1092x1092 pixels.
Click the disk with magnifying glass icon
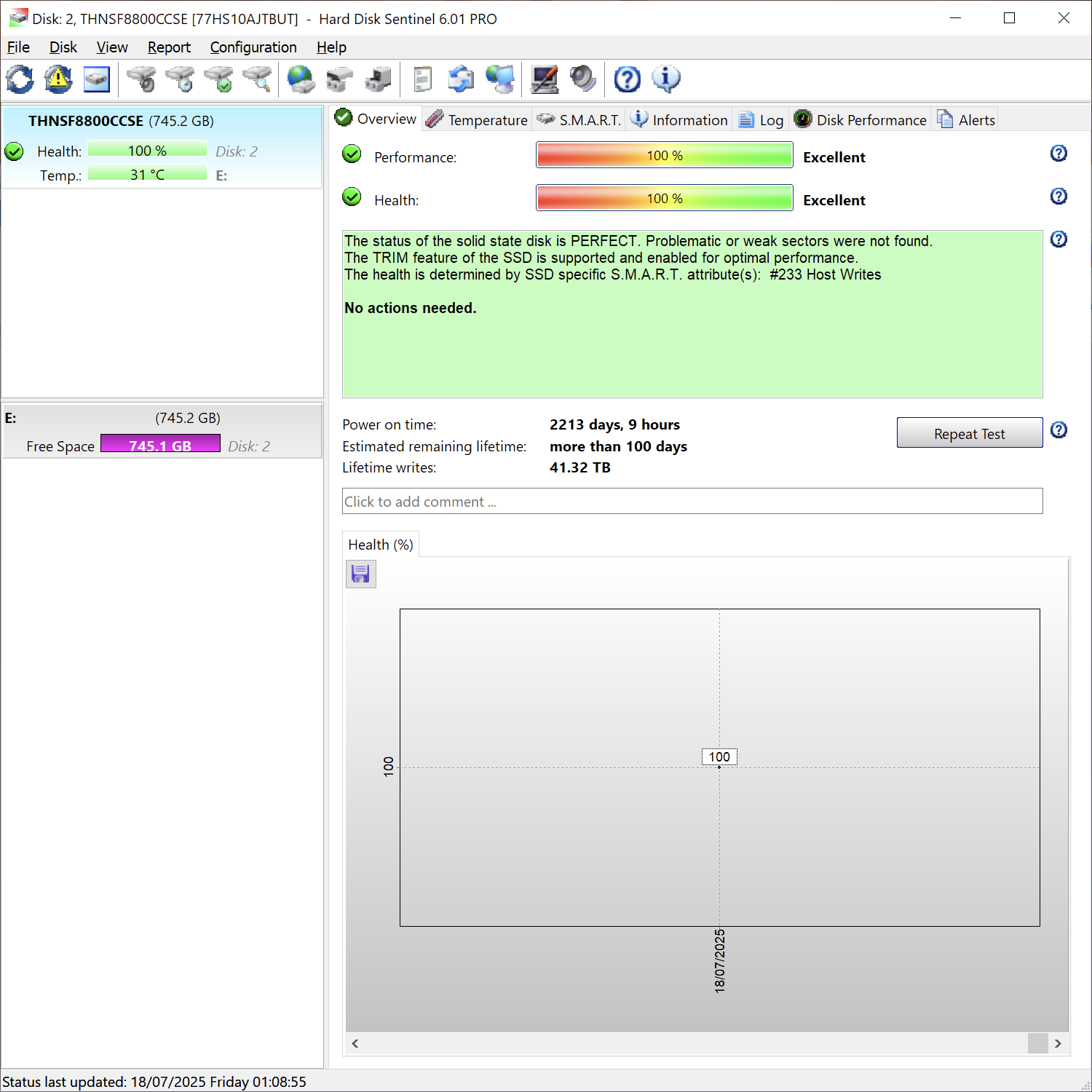coord(257,79)
